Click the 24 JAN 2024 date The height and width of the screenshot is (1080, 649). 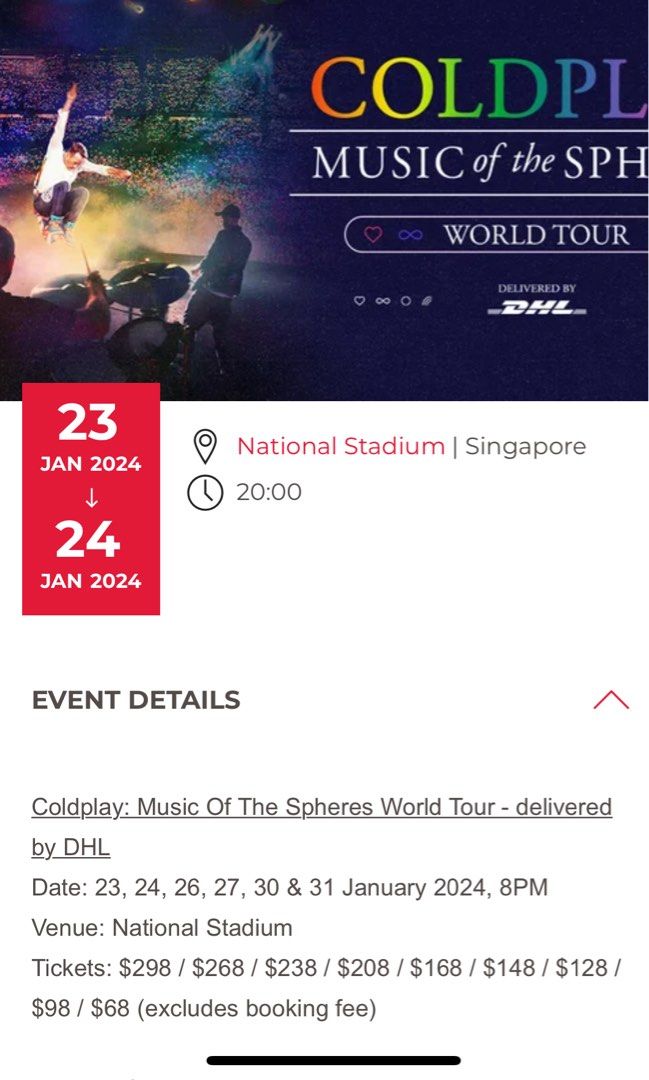point(90,555)
